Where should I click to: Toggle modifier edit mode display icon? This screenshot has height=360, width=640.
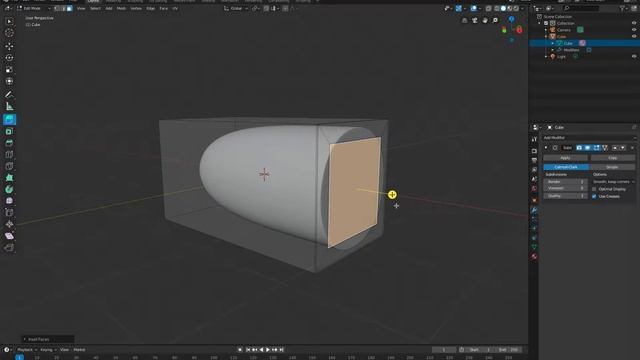pos(596,148)
